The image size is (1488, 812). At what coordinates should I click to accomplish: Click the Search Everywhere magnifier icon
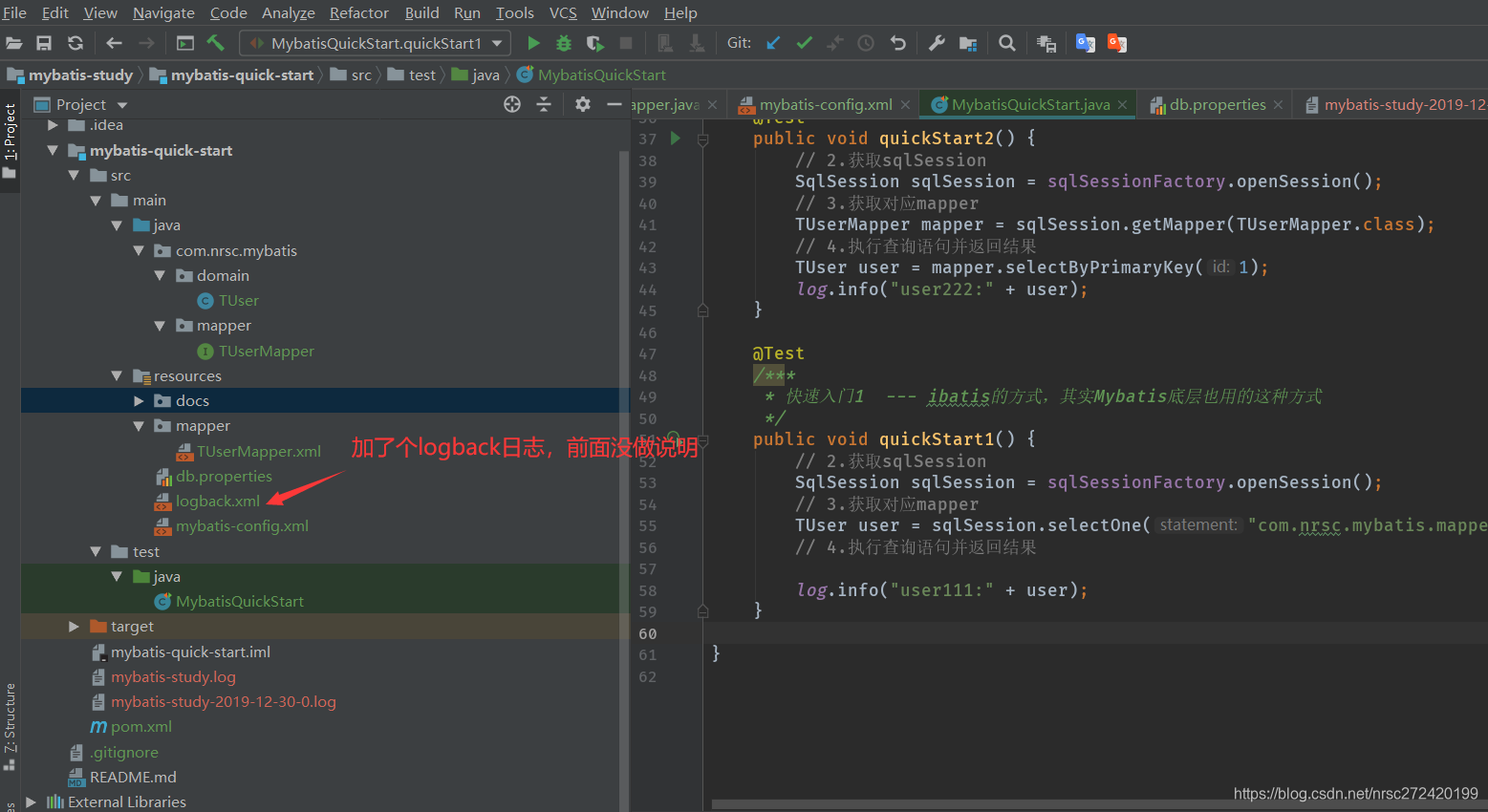[x=1007, y=43]
